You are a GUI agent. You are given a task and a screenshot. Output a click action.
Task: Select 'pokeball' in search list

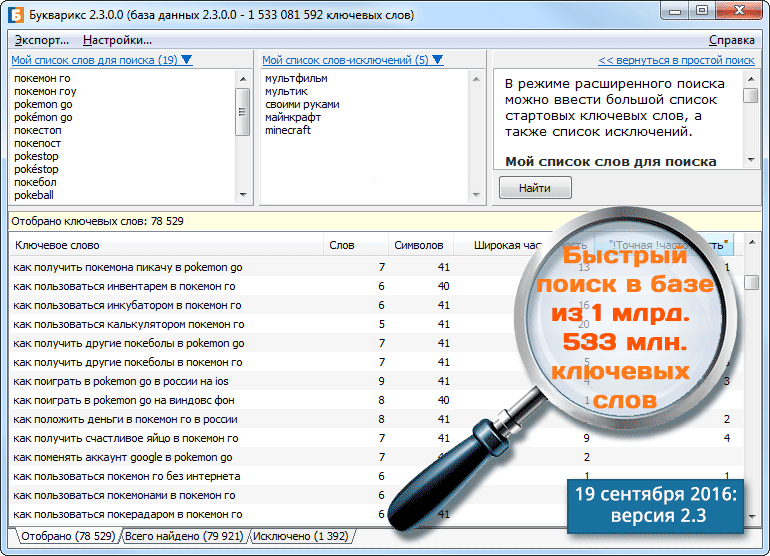34,195
